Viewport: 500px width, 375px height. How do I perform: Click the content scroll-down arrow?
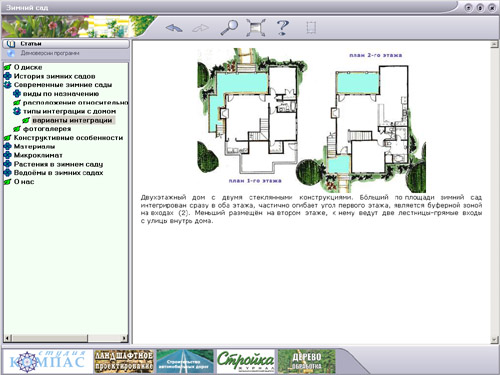click(x=494, y=340)
